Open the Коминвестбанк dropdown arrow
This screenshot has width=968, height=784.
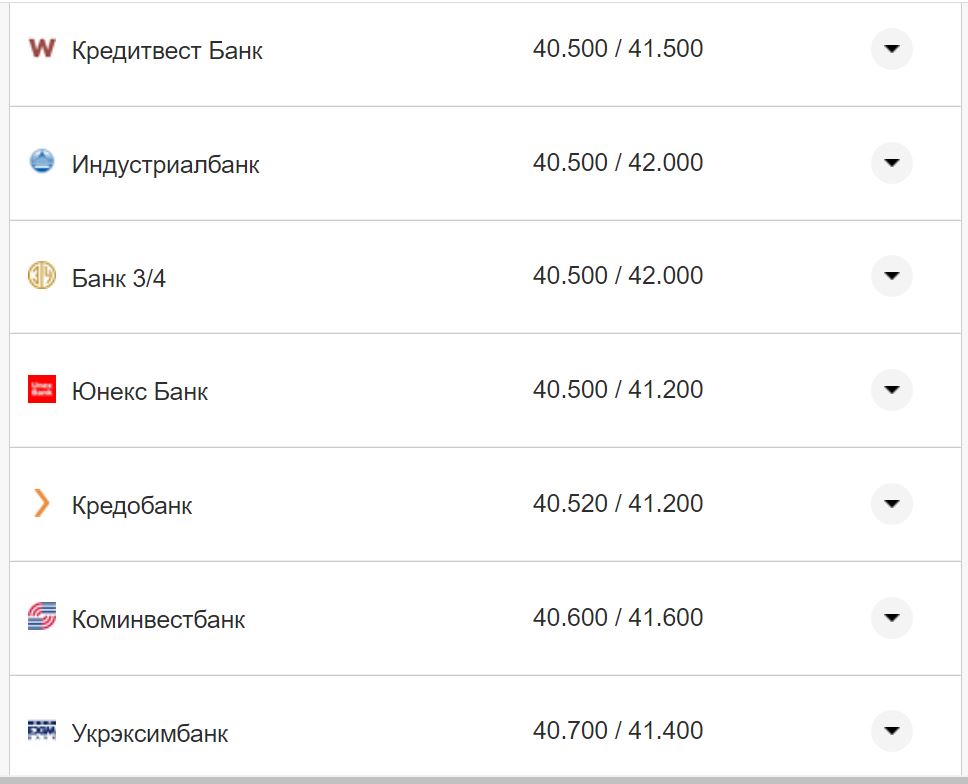pyautogui.click(x=892, y=618)
